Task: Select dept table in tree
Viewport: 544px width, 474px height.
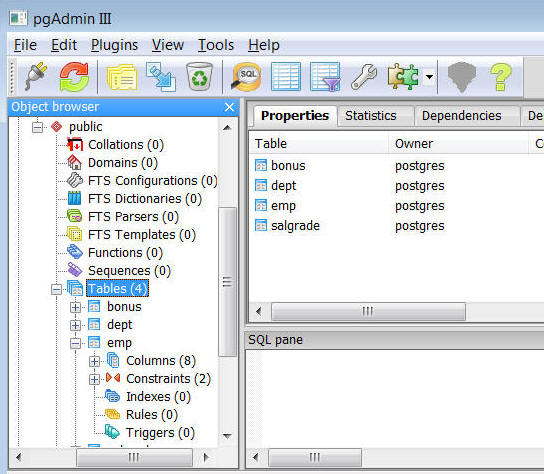Action: (x=120, y=325)
